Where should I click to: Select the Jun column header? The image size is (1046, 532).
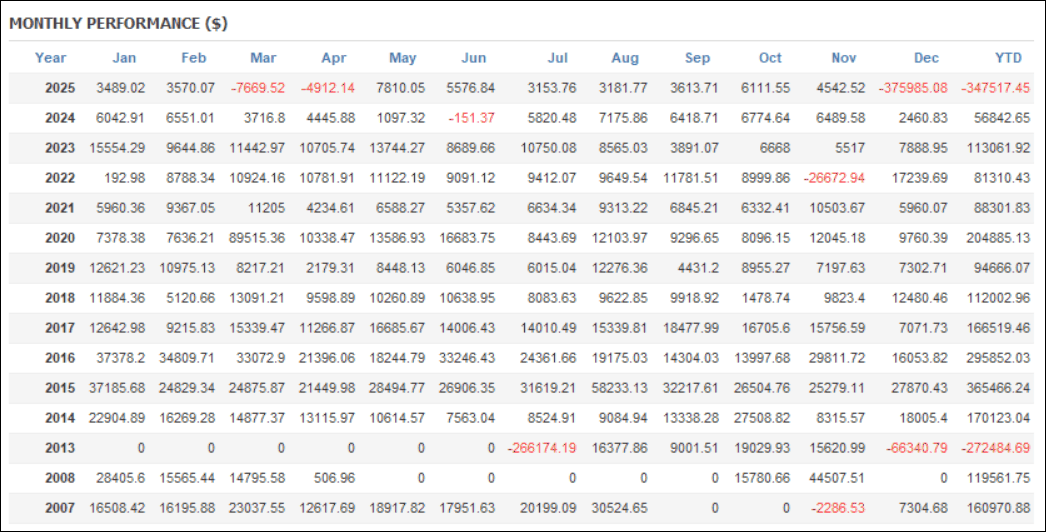pos(474,58)
